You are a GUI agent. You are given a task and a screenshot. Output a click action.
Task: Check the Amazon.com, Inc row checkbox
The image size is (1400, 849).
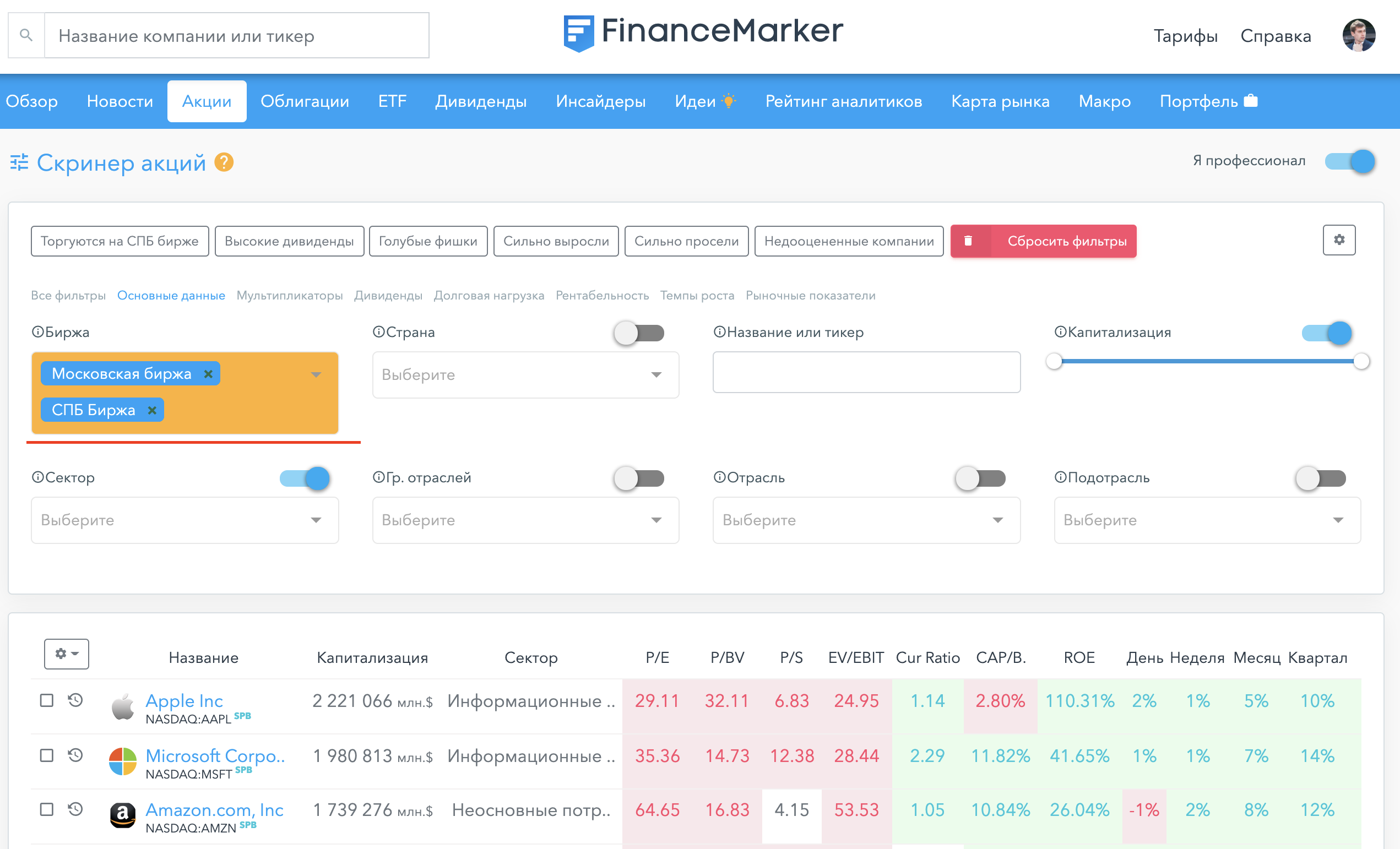pyautogui.click(x=47, y=809)
